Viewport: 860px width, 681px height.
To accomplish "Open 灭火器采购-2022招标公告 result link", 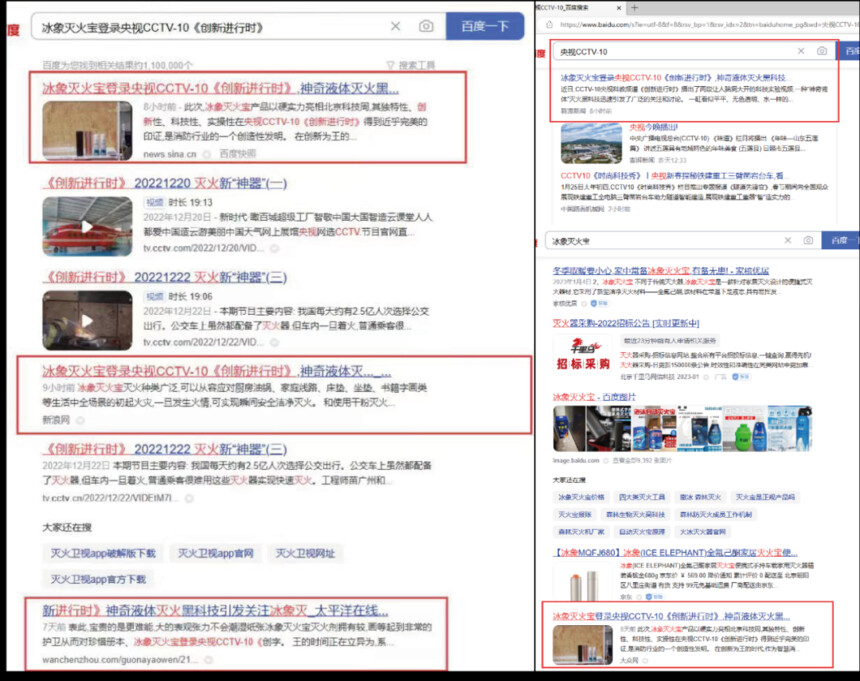I will (x=626, y=324).
